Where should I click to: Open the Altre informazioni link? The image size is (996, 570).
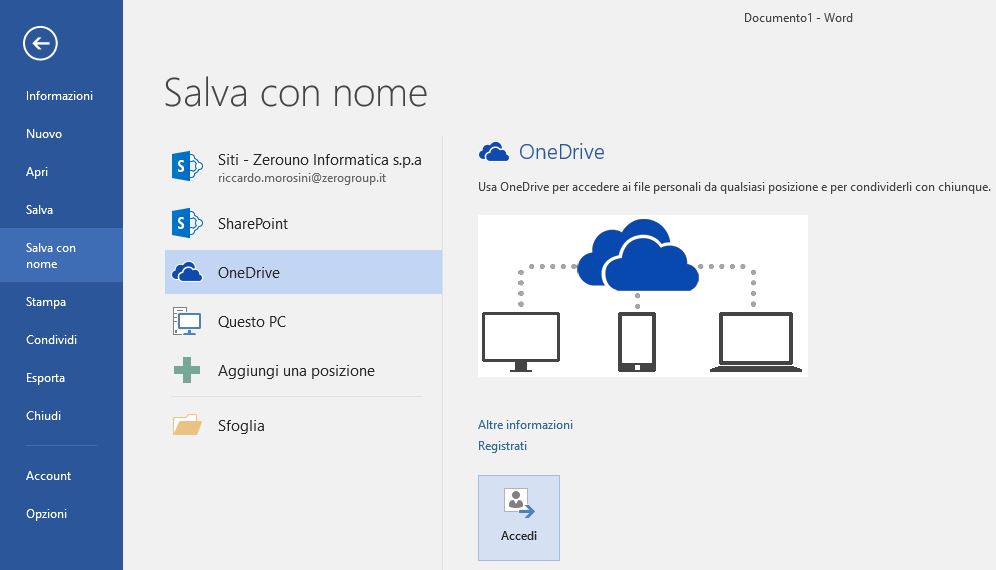pos(525,424)
